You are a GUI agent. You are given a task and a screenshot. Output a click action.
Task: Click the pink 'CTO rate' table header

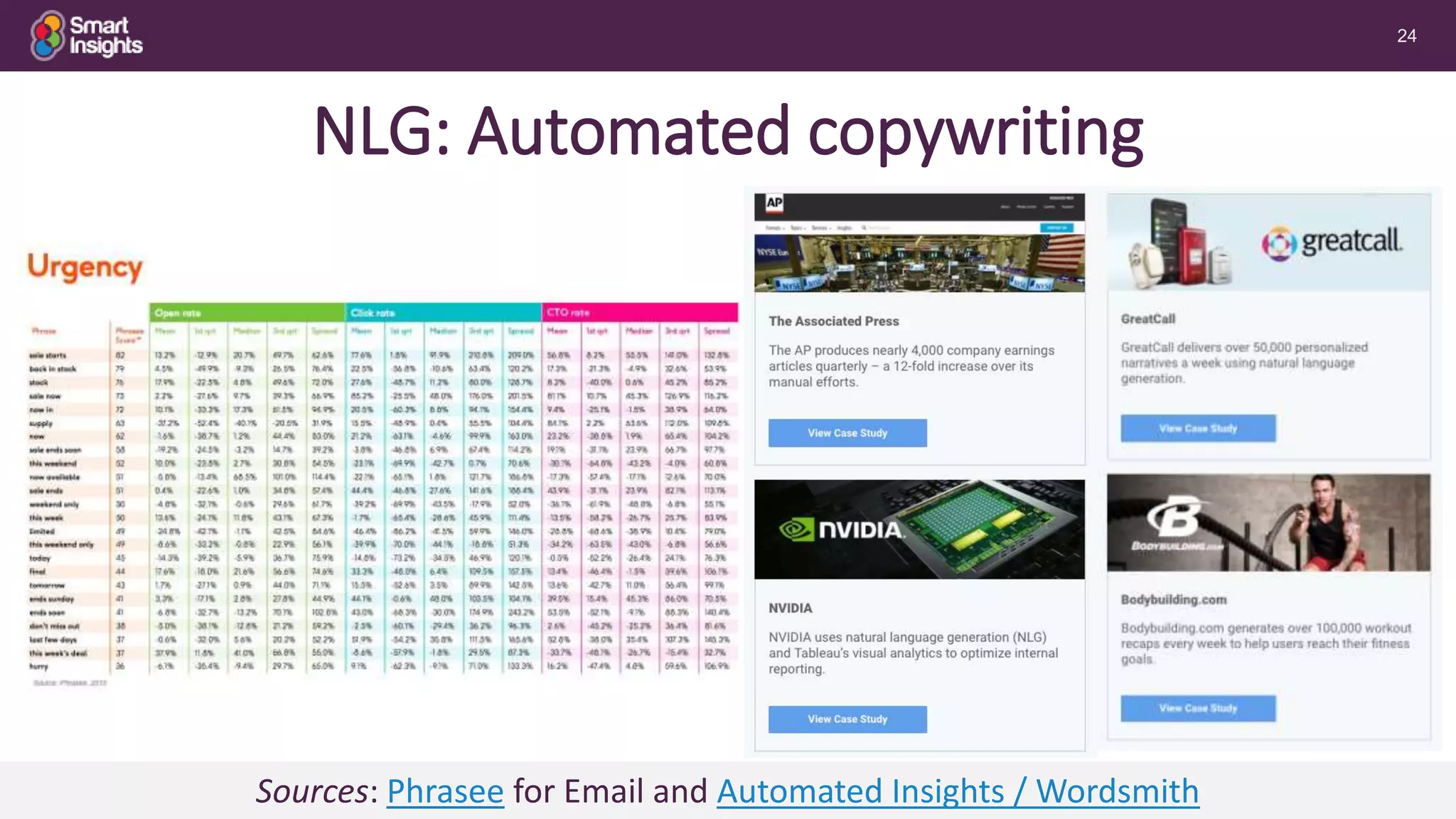tap(640, 312)
